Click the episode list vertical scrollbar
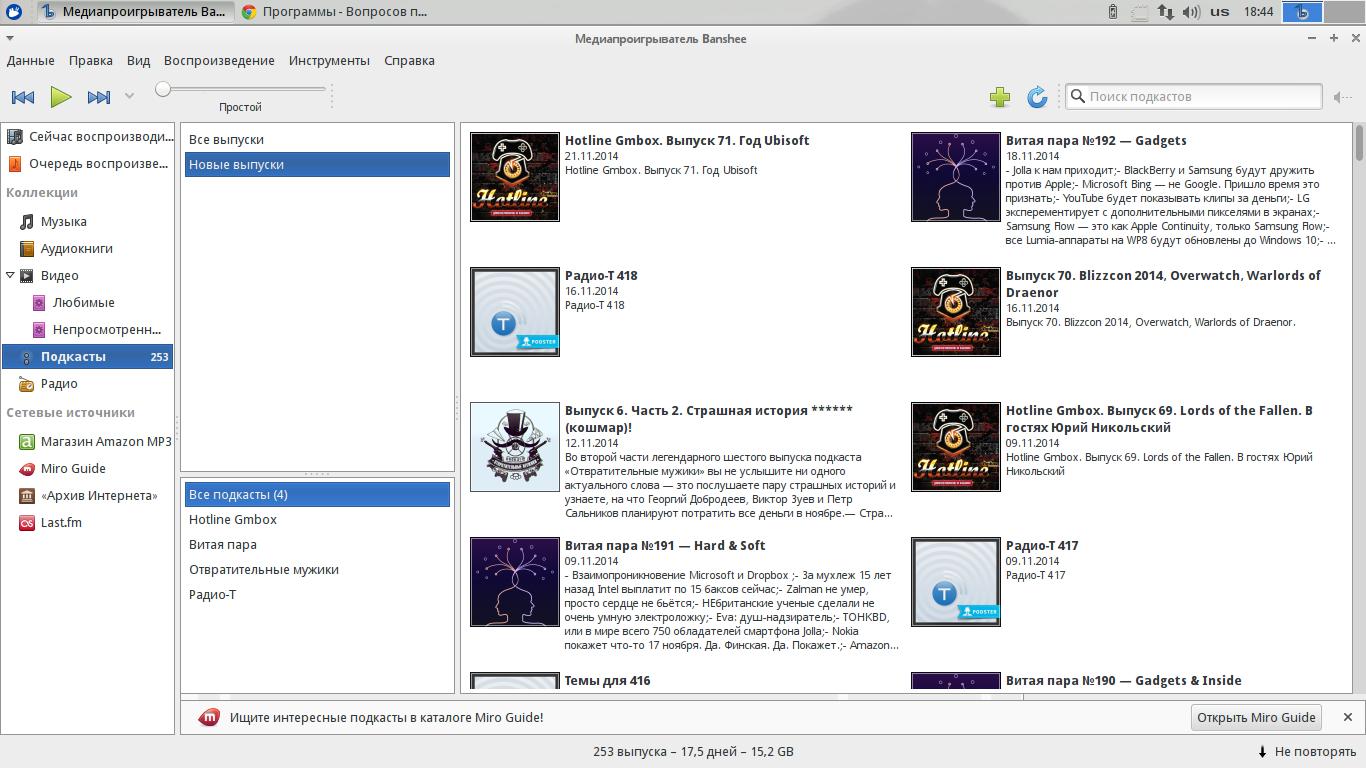Viewport: 1366px width, 768px height. pyautogui.click(x=1359, y=408)
